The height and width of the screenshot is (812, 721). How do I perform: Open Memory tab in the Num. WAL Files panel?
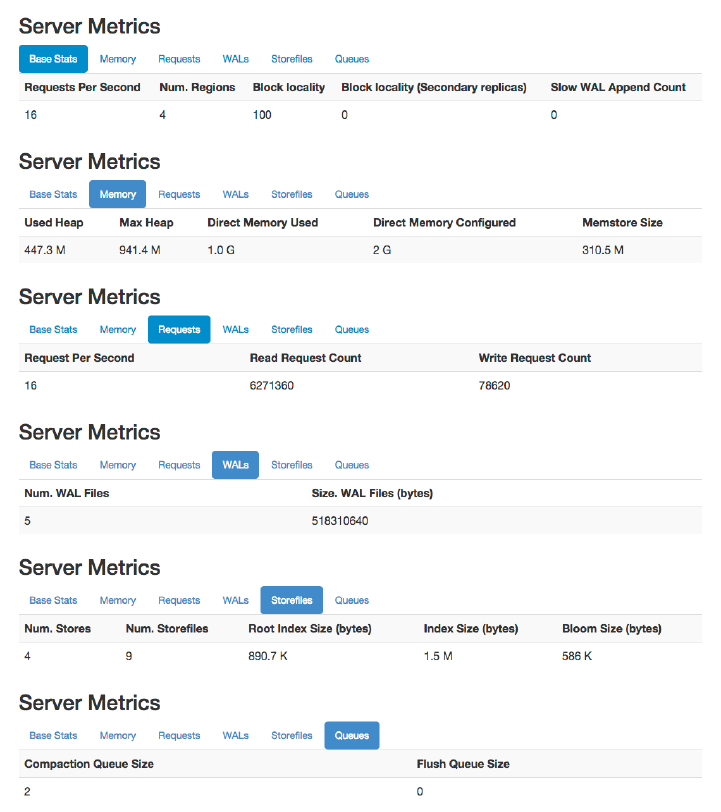pos(118,465)
